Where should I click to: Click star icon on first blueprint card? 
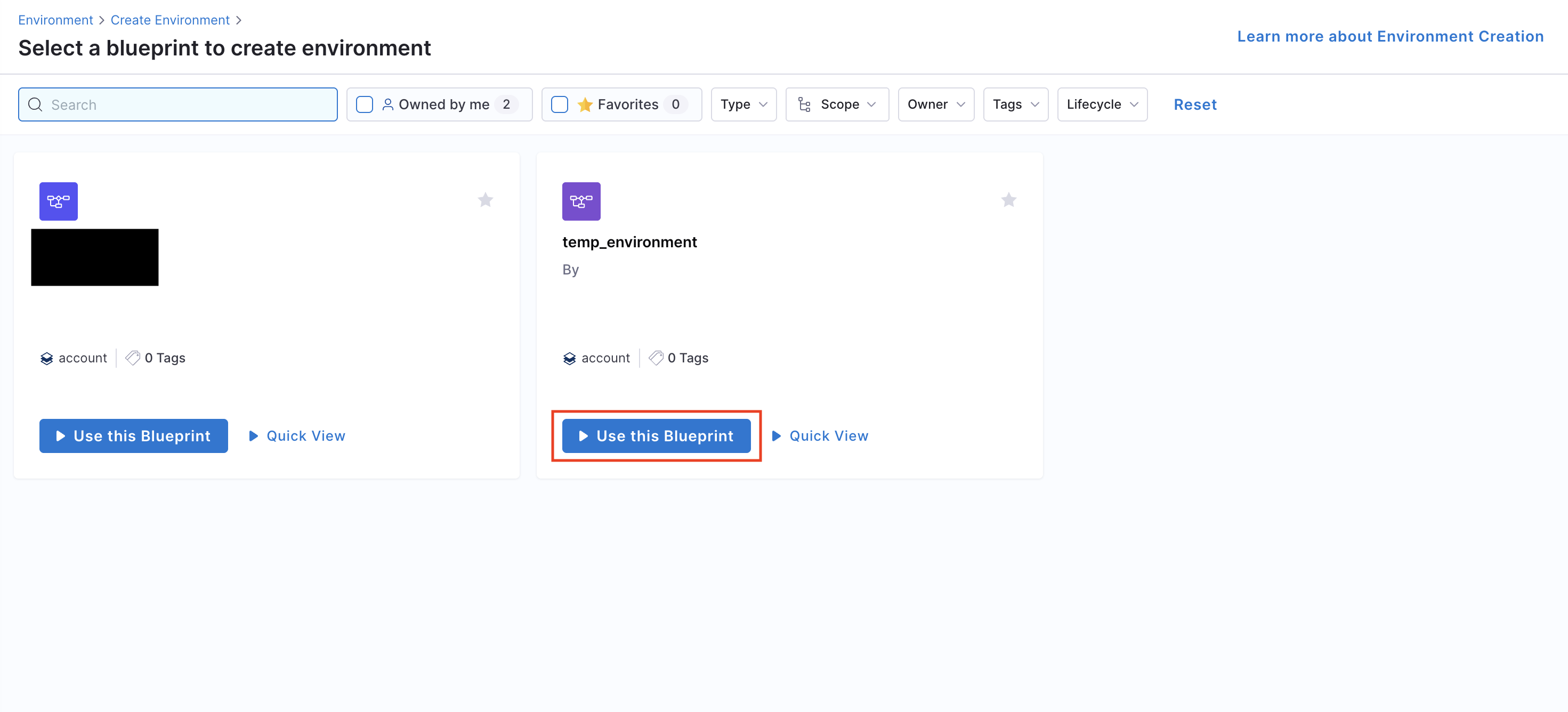click(x=485, y=200)
